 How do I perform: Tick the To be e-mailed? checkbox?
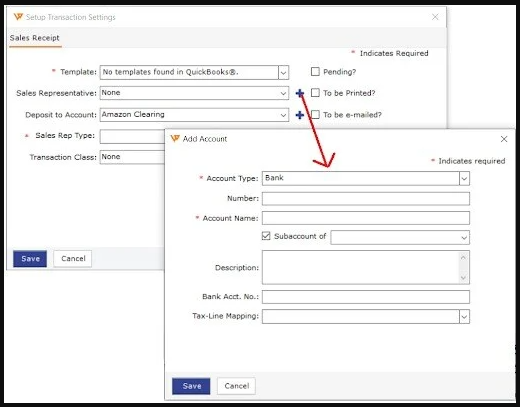[x=315, y=115]
